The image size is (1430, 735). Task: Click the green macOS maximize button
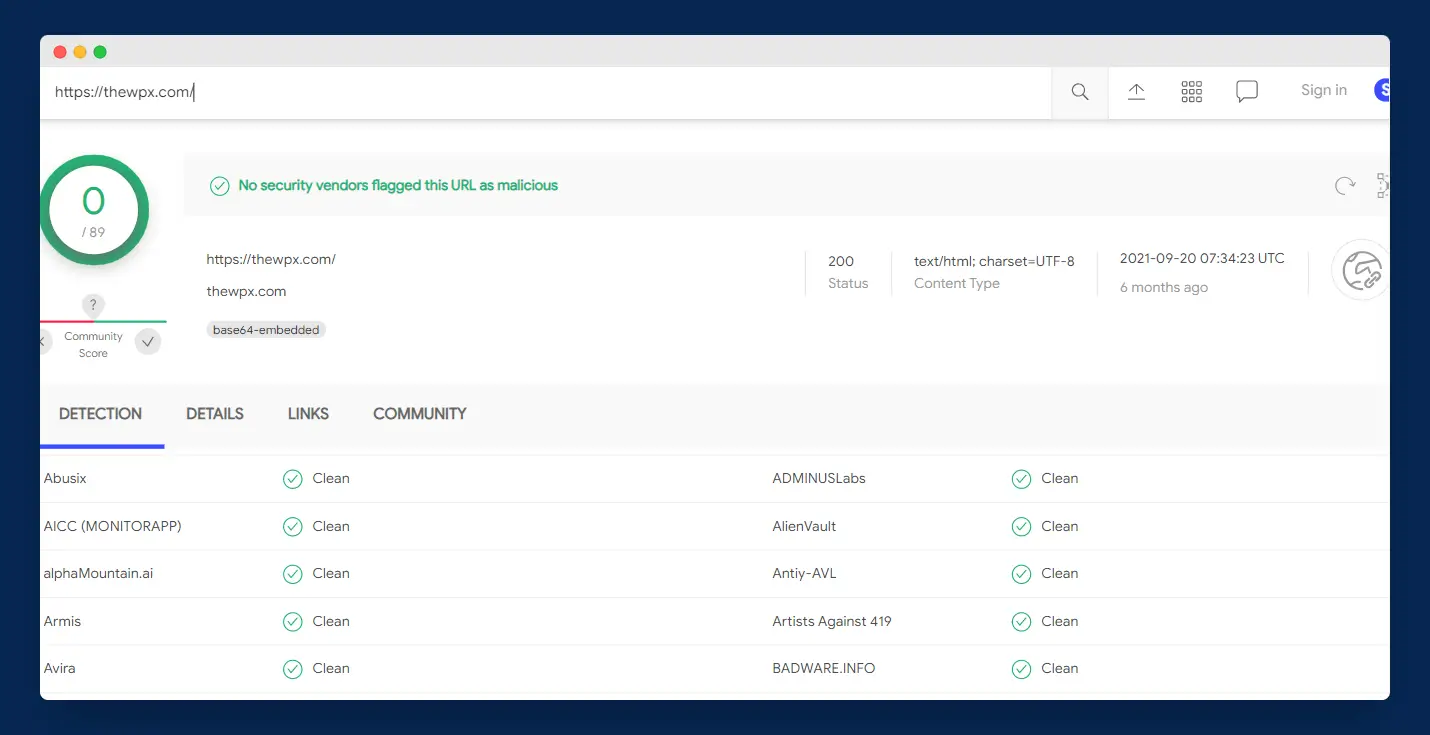100,52
